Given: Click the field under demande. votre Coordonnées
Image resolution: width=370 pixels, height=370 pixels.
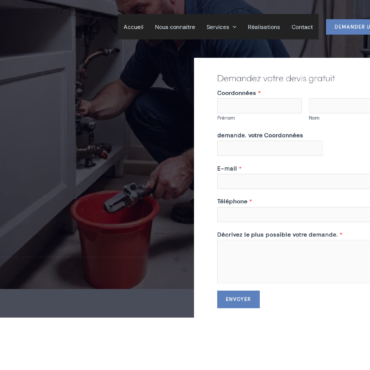Looking at the screenshot, I should (270, 148).
